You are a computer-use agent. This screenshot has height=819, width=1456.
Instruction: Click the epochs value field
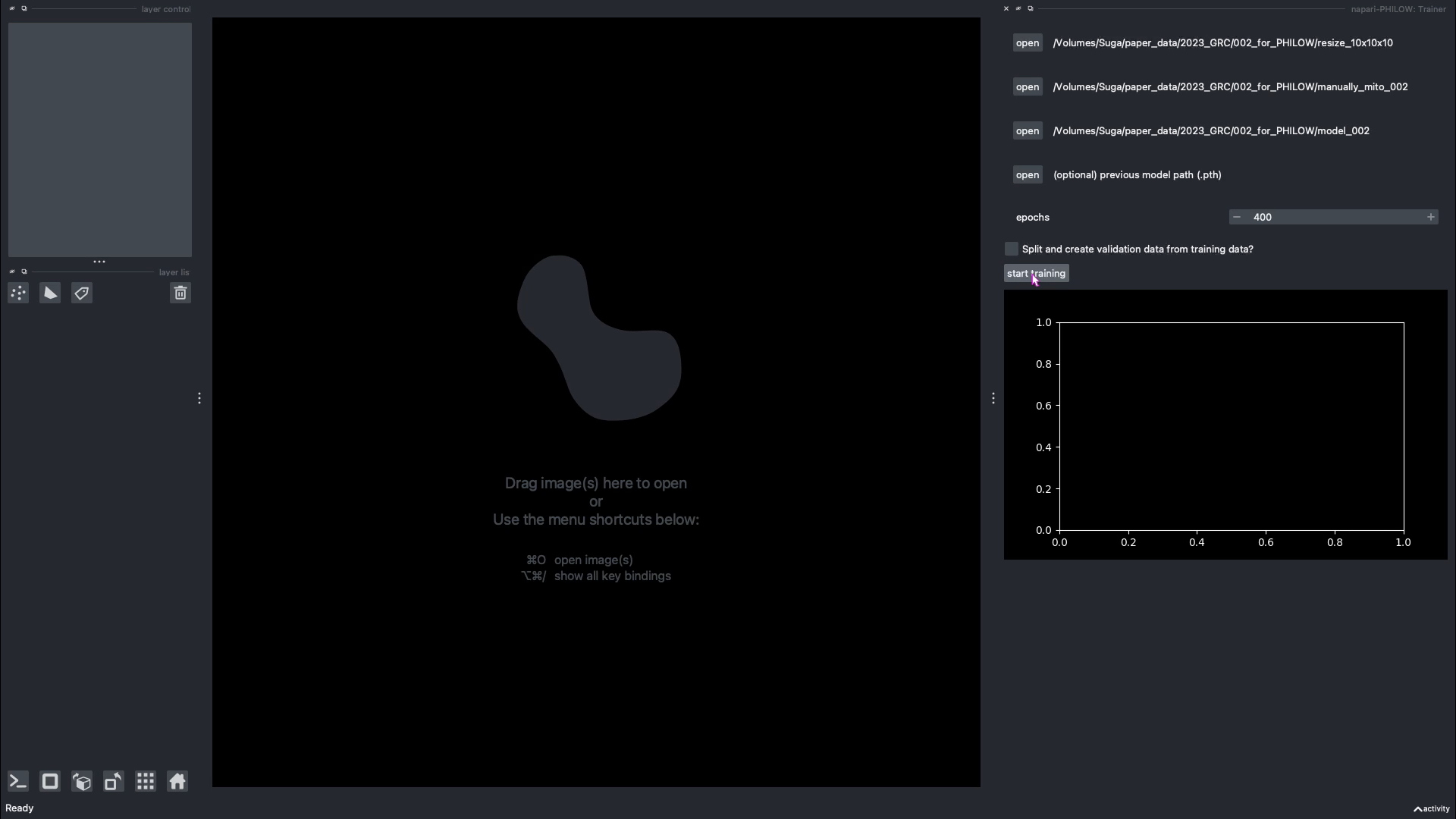point(1334,218)
